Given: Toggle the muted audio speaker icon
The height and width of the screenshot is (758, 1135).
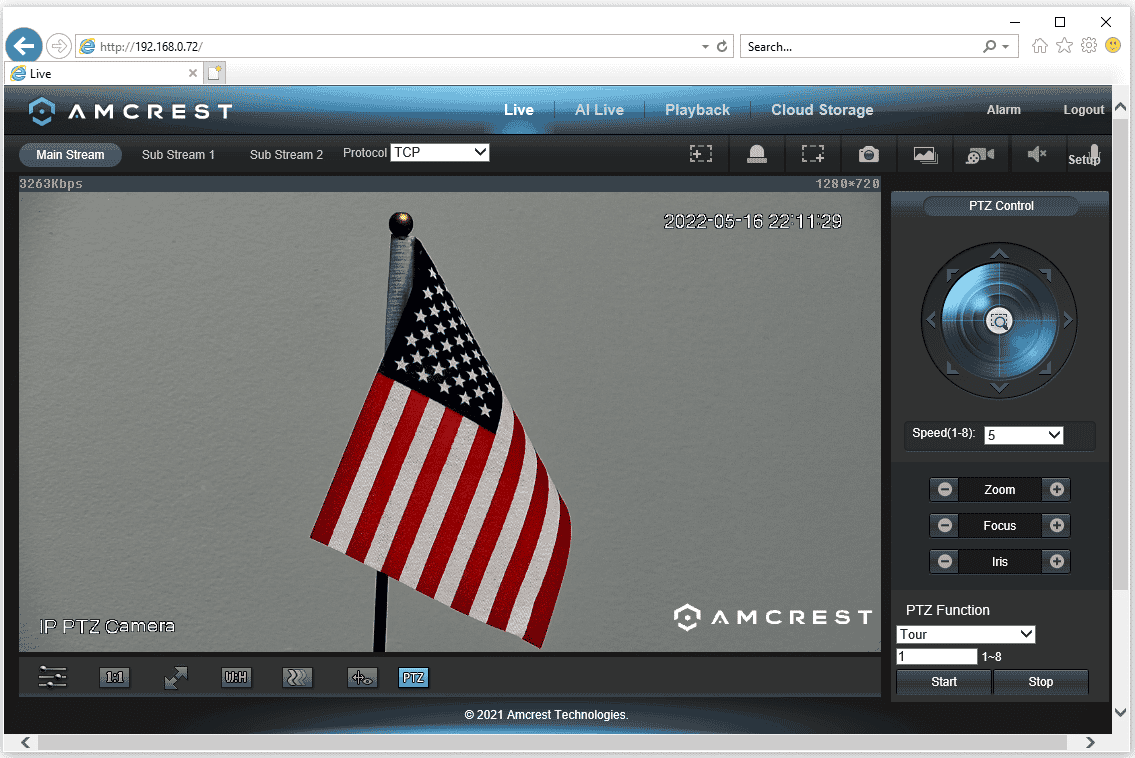Looking at the screenshot, I should coord(1037,154).
